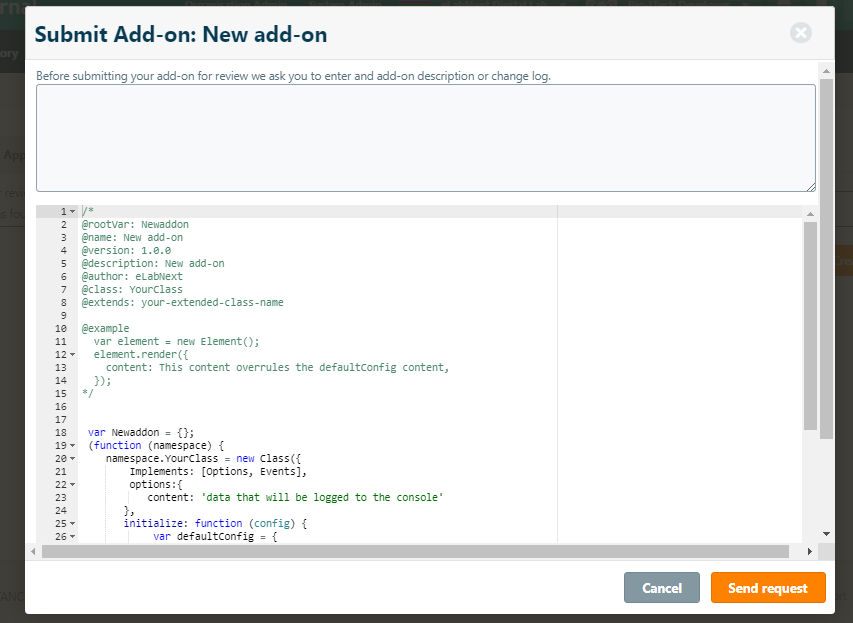Close the Submit Add-on dialog
Viewport: 853px width, 623px height.
click(x=800, y=33)
